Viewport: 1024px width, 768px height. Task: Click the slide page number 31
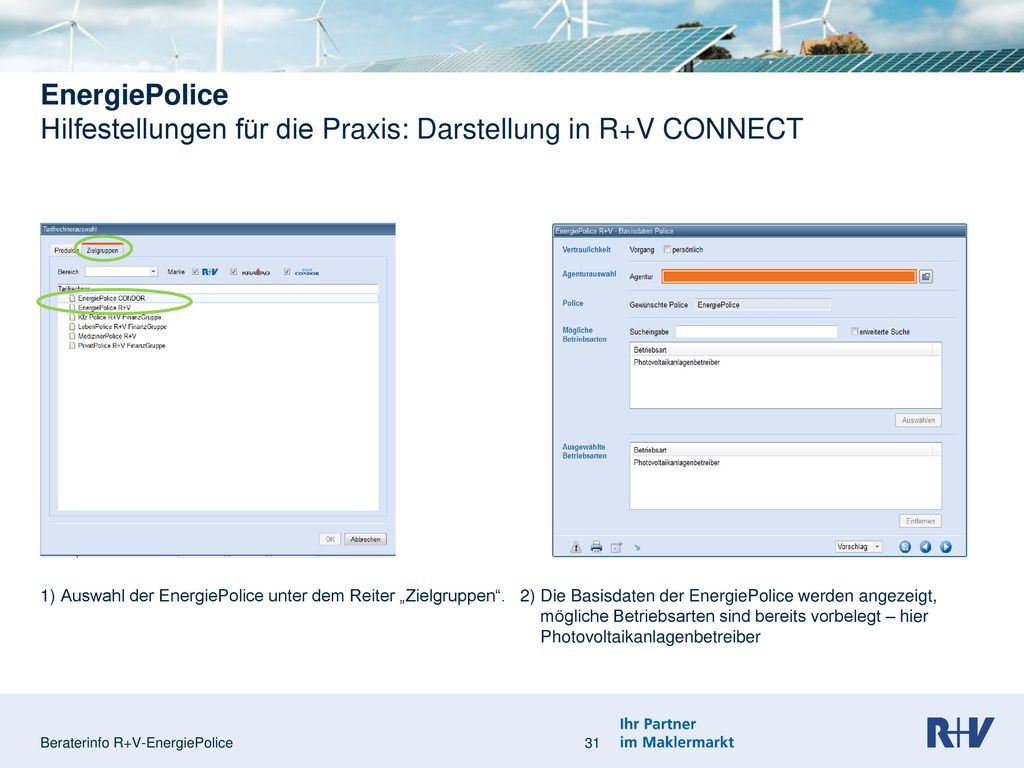[x=592, y=743]
